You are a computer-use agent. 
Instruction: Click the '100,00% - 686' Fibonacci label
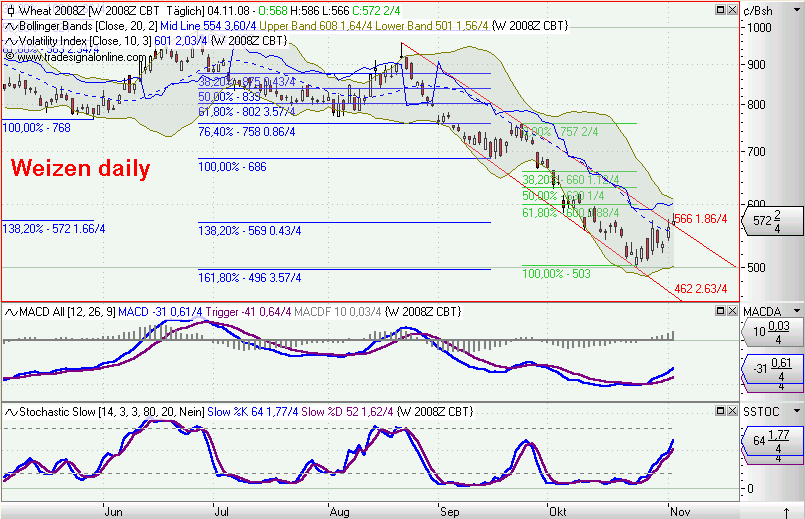[x=232, y=167]
